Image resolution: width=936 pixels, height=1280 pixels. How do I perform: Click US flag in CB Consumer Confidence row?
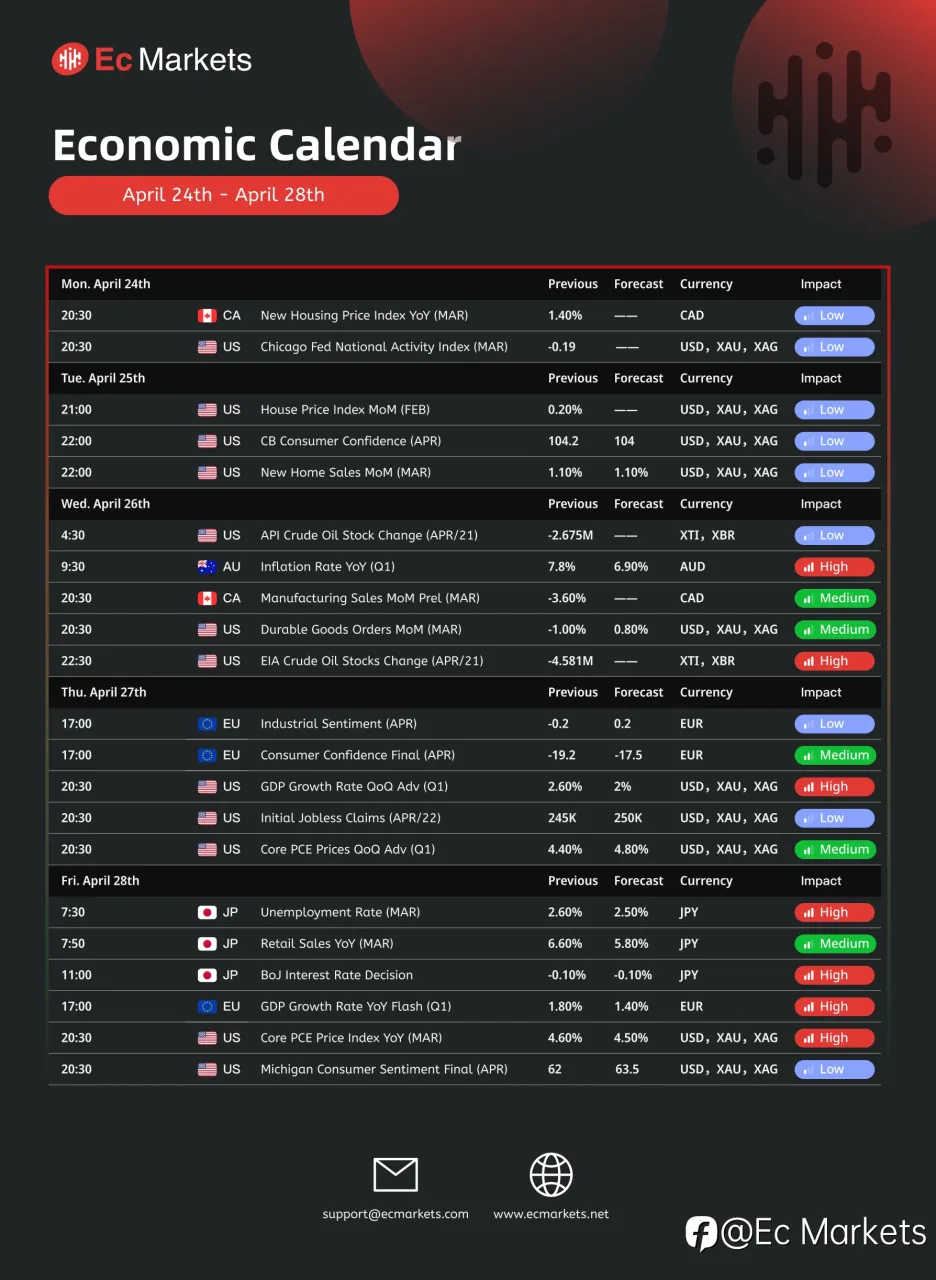point(207,441)
